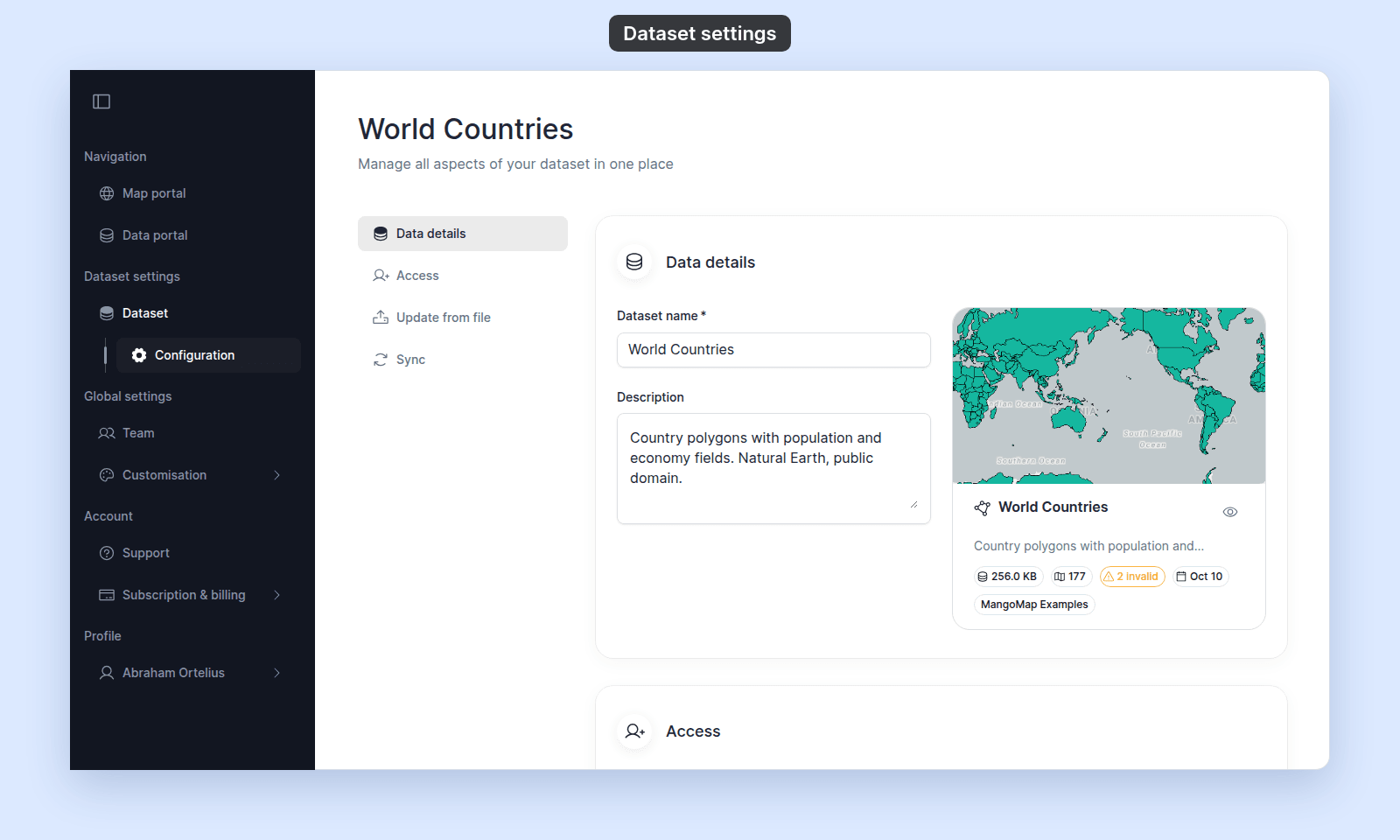Click the MangoMap Examples tag
Viewport: 1400px width, 840px height.
(x=1034, y=605)
